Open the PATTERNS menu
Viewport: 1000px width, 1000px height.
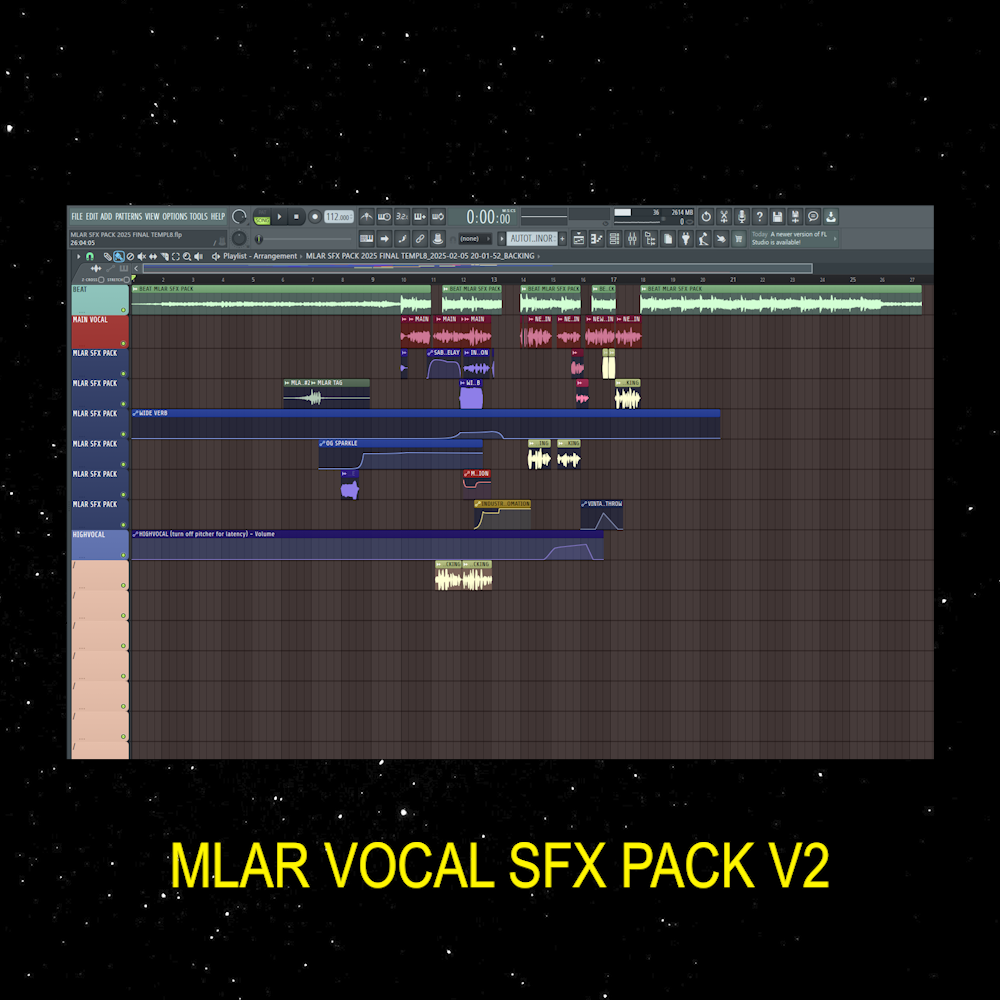point(129,217)
